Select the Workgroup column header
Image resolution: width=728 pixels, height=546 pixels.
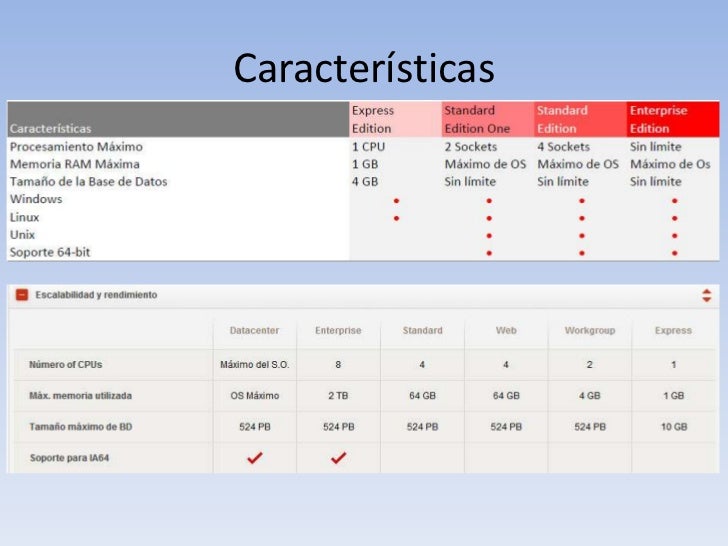coord(590,331)
